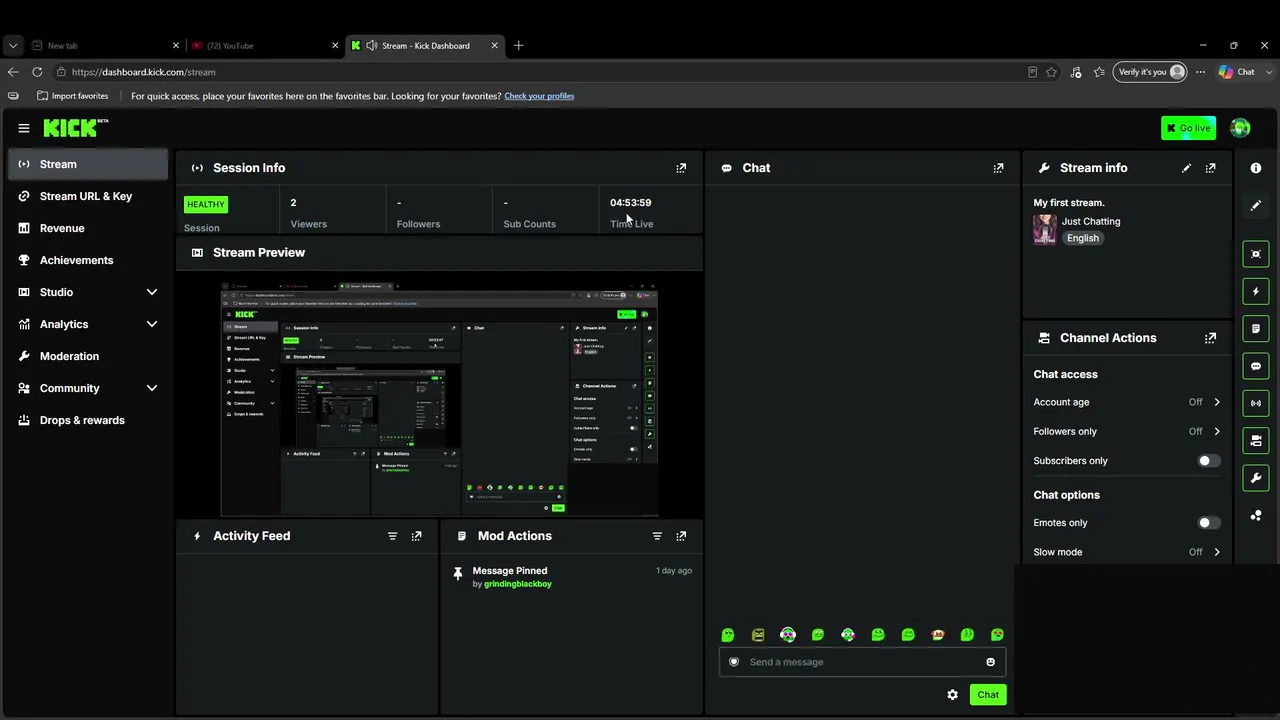The height and width of the screenshot is (720, 1280).
Task: Open the Activity Feed filter icon
Action: click(x=392, y=536)
